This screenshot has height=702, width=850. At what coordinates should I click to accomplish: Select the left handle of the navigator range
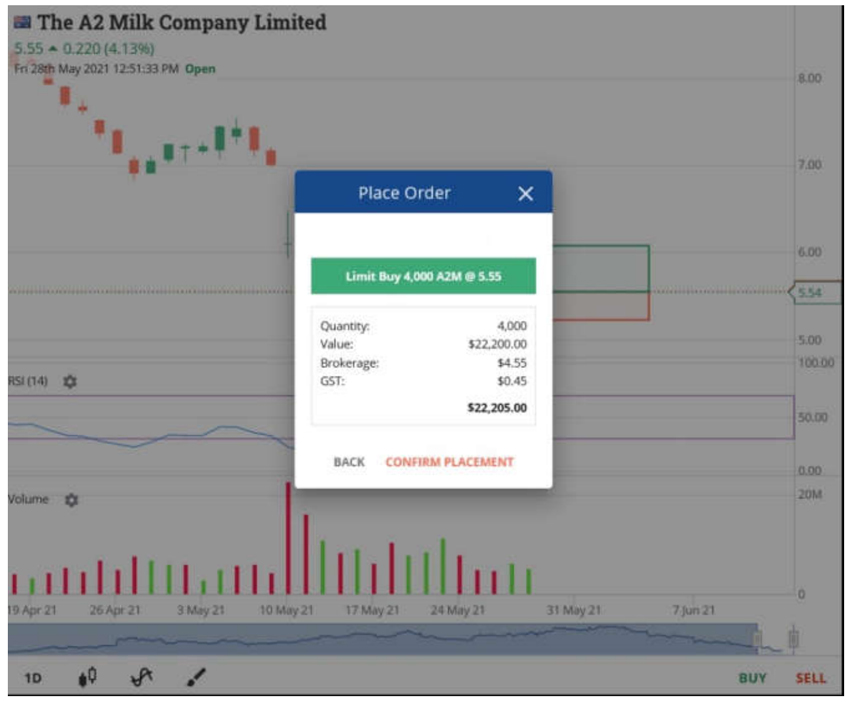pos(757,639)
